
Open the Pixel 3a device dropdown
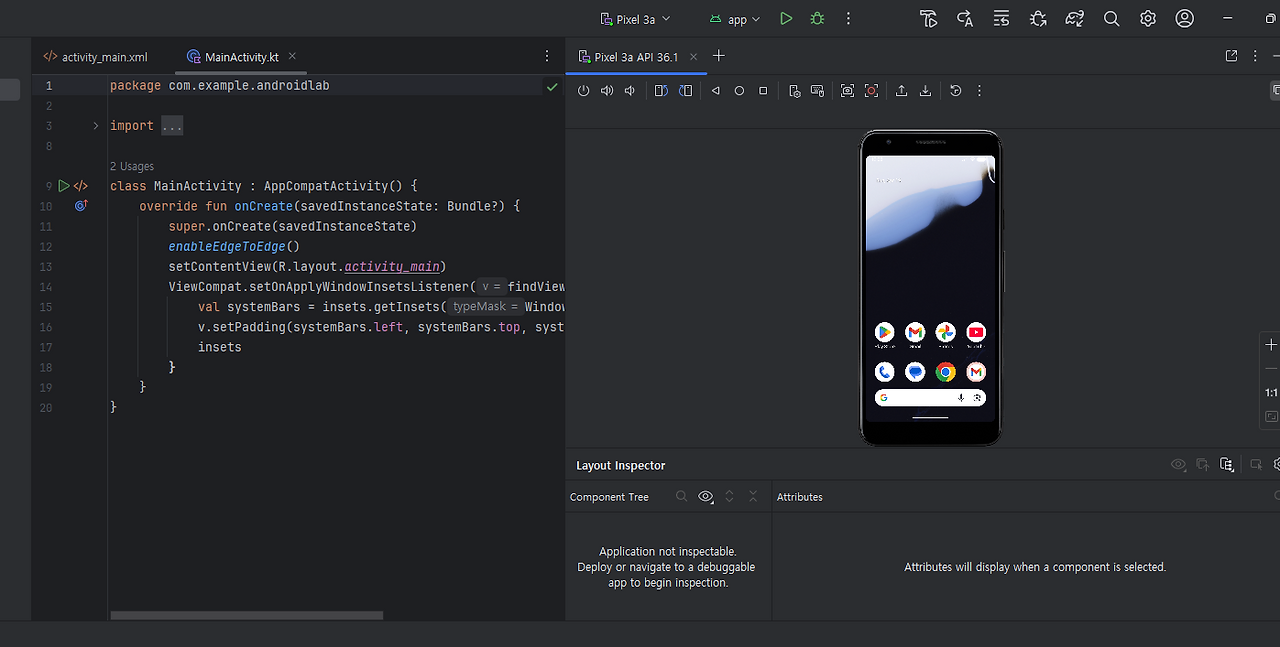coord(635,19)
